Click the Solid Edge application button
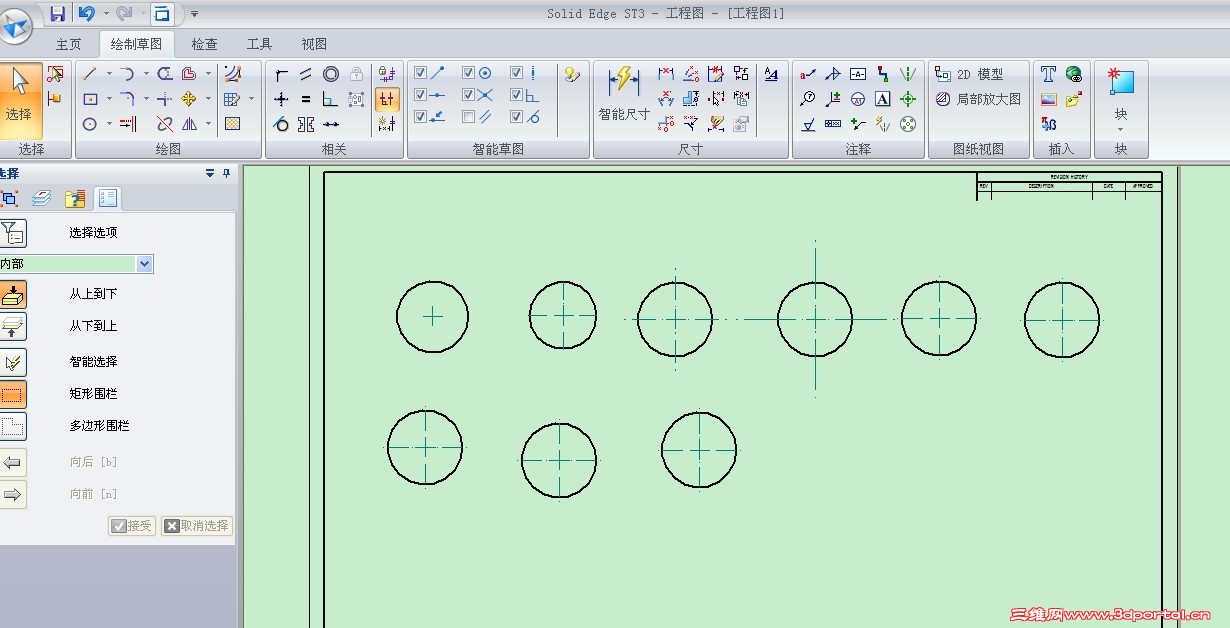Viewport: 1230px width, 628px height. [14, 26]
